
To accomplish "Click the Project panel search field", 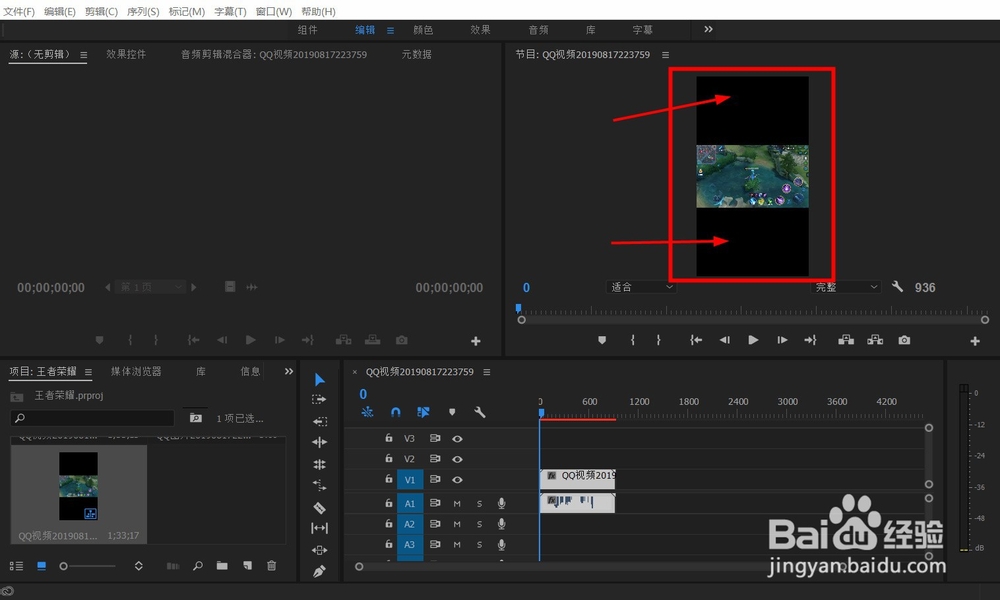I will (92, 418).
